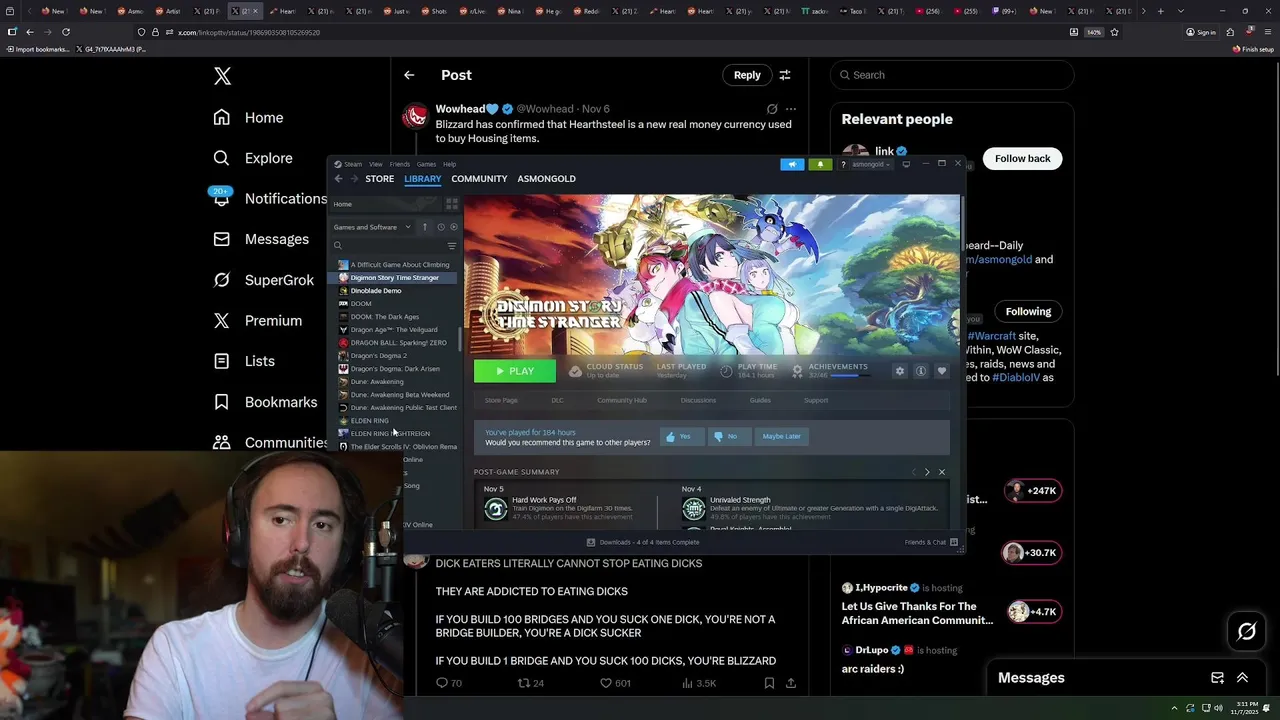The image size is (1280, 720).
Task: Open more options on Wowhead post
Action: (791, 109)
